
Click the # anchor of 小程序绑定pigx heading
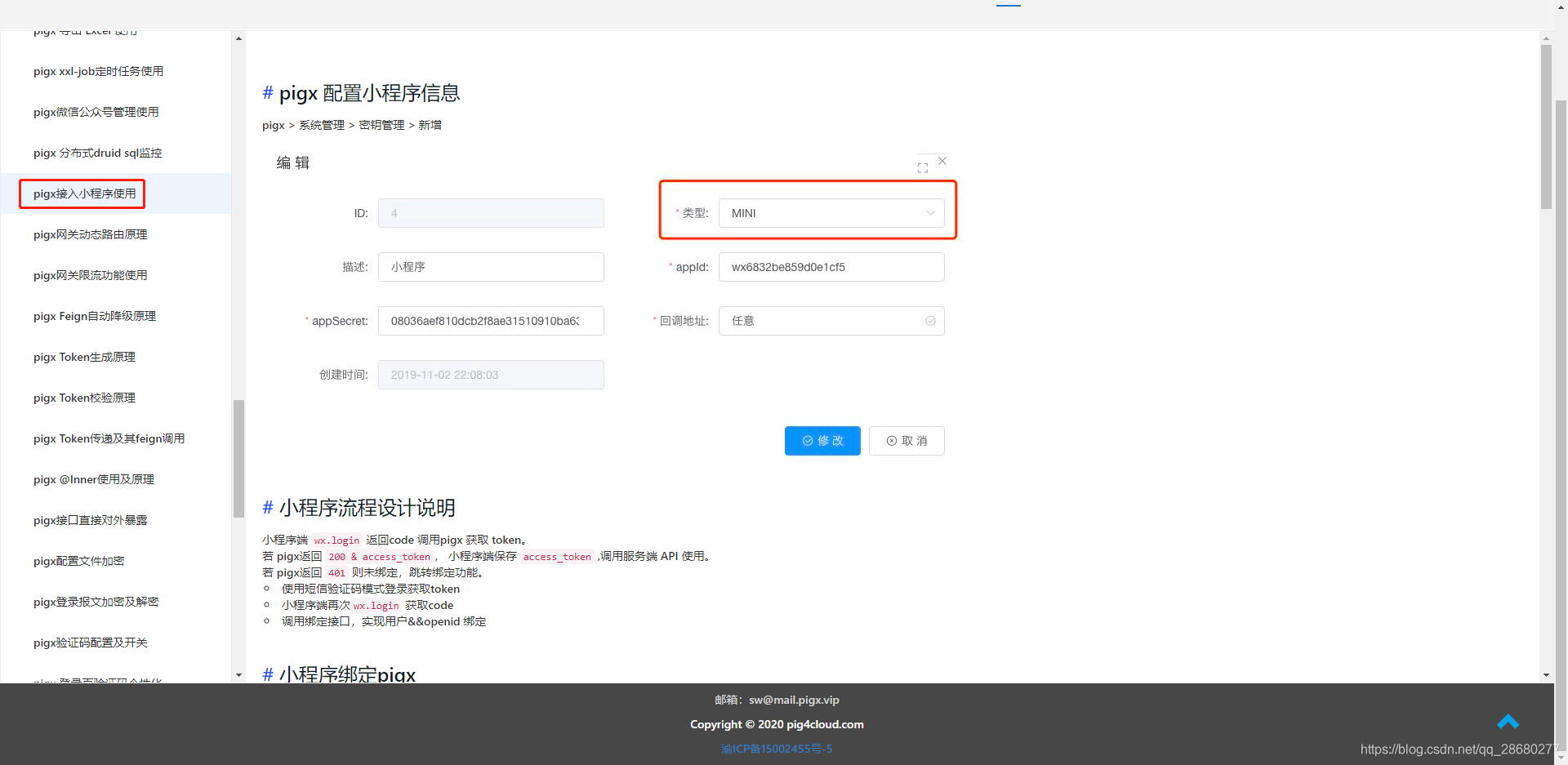coord(267,674)
